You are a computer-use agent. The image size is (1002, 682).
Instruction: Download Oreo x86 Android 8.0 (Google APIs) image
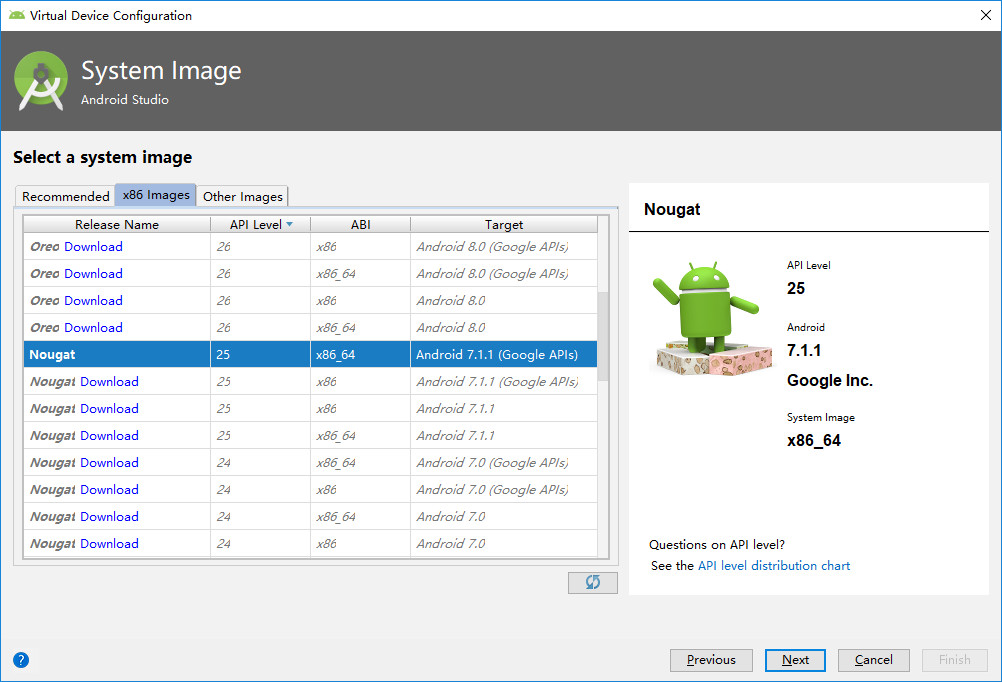pos(93,247)
